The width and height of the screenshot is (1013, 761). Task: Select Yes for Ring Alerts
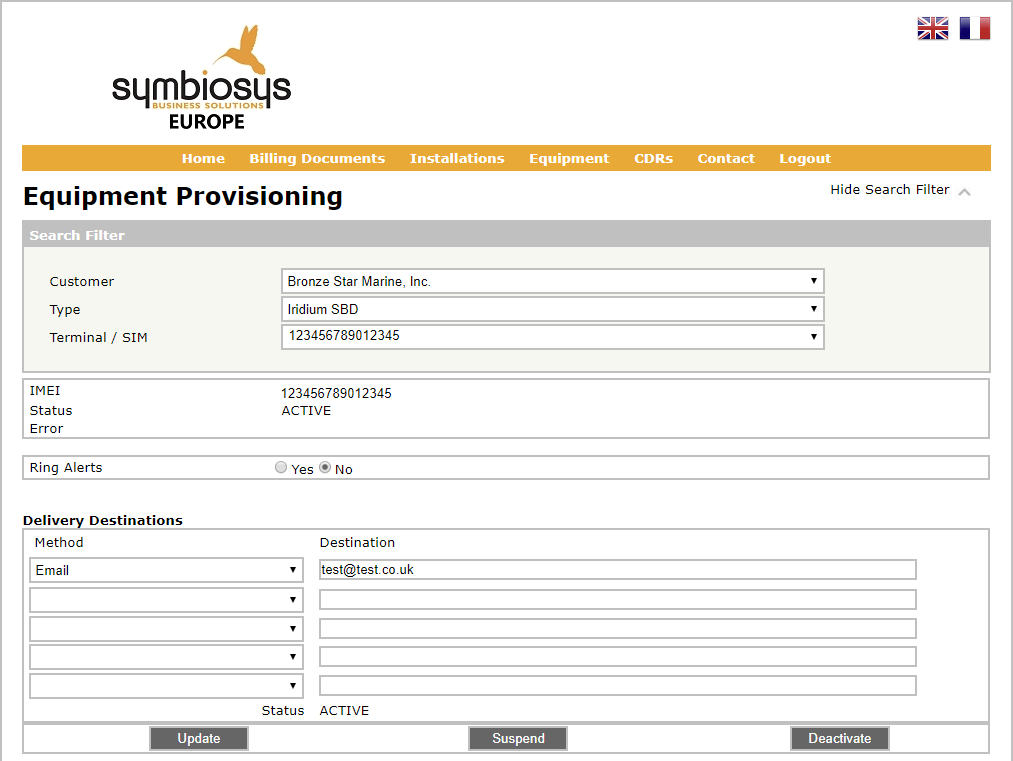pyautogui.click(x=281, y=468)
